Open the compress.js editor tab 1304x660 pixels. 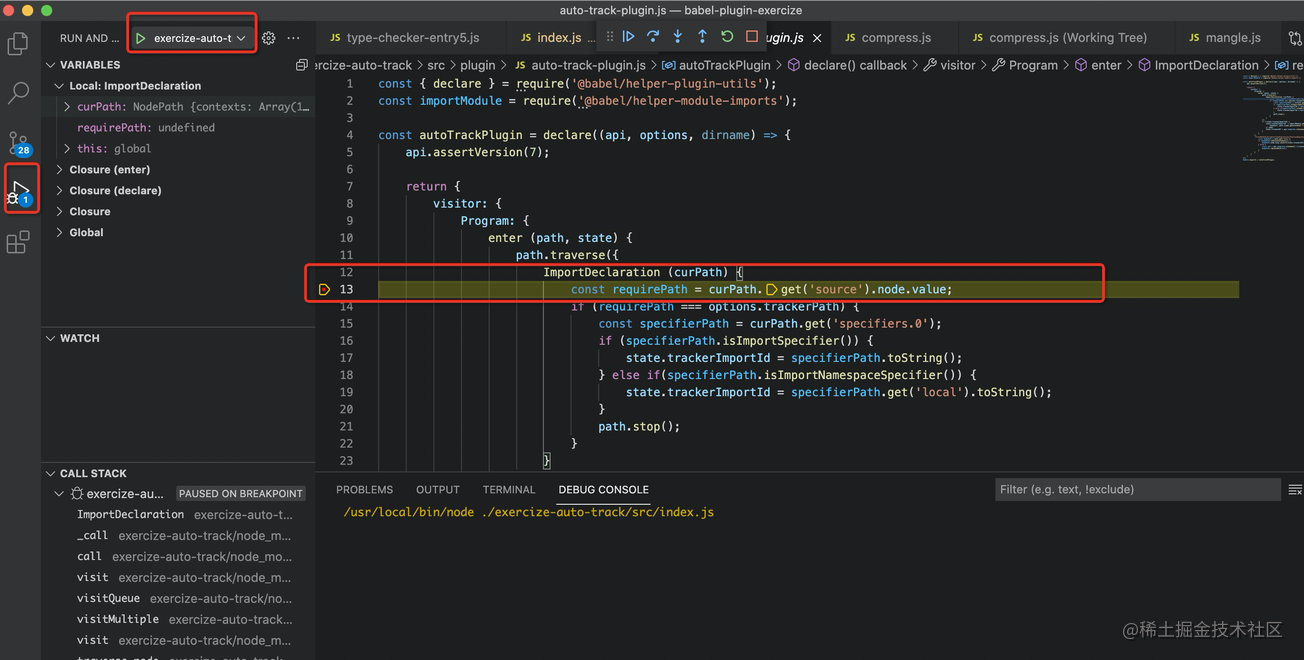pyautogui.click(x=895, y=38)
